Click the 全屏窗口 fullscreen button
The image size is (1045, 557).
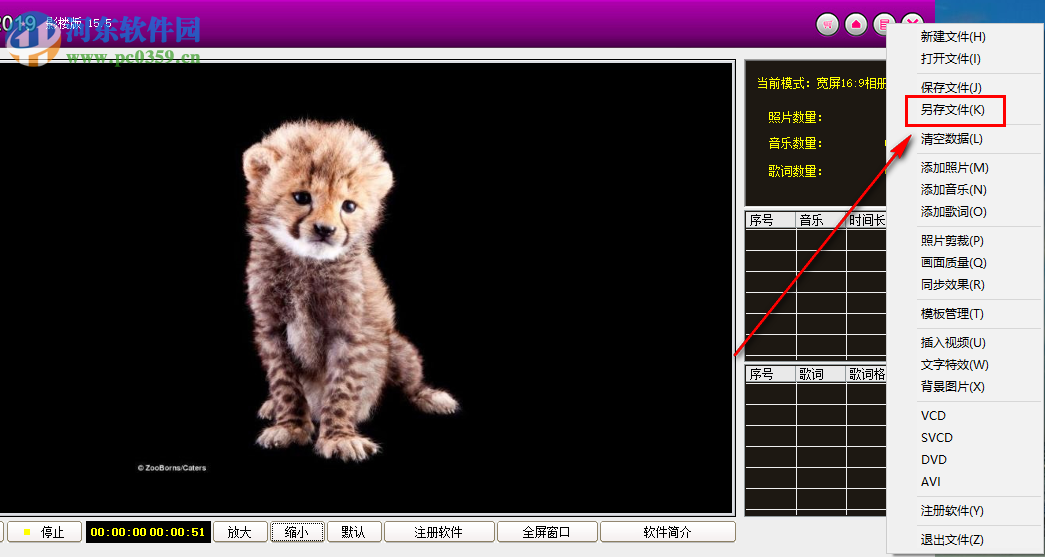[547, 532]
